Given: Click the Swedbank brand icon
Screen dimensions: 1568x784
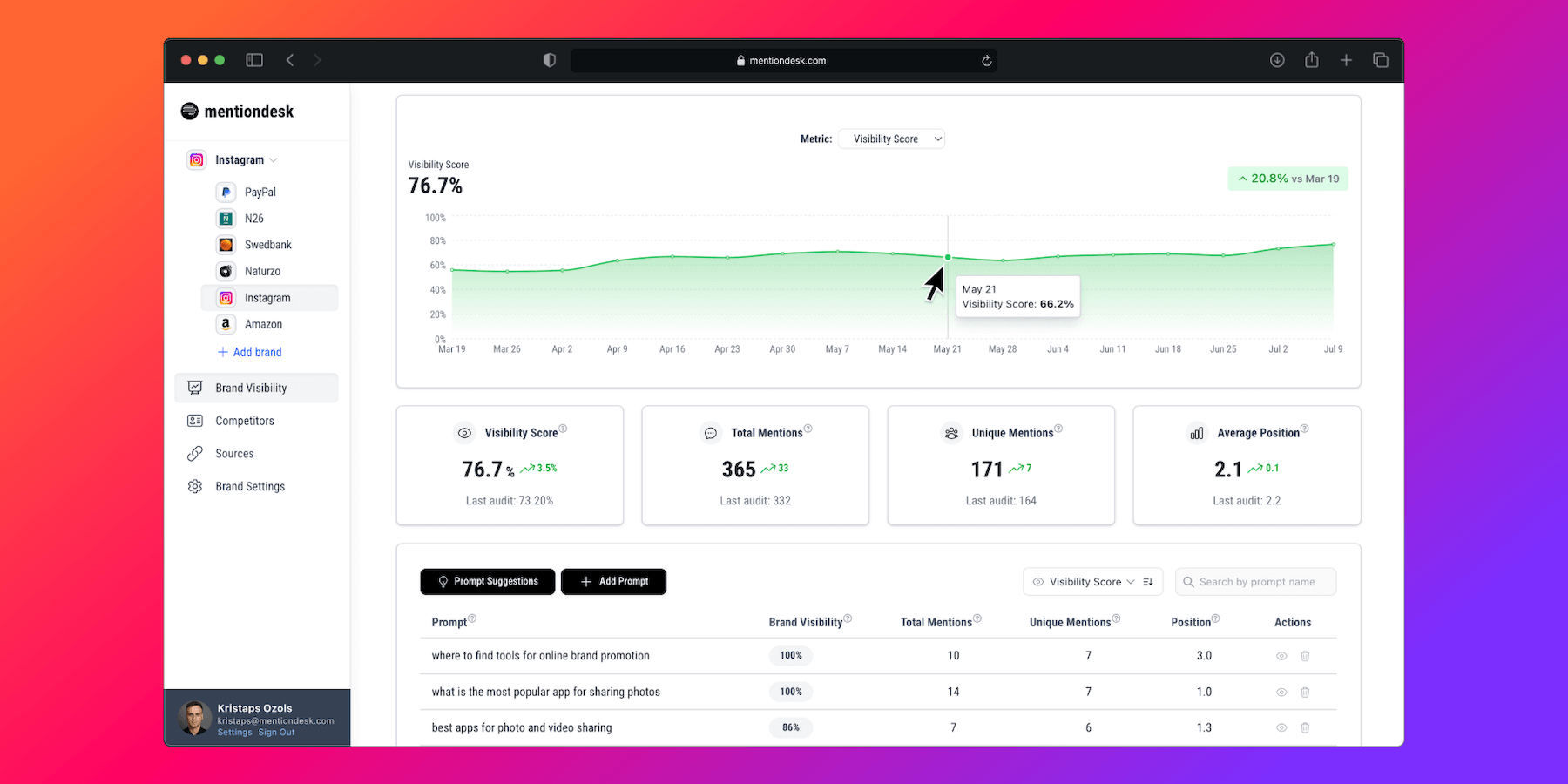Looking at the screenshot, I should click(226, 245).
